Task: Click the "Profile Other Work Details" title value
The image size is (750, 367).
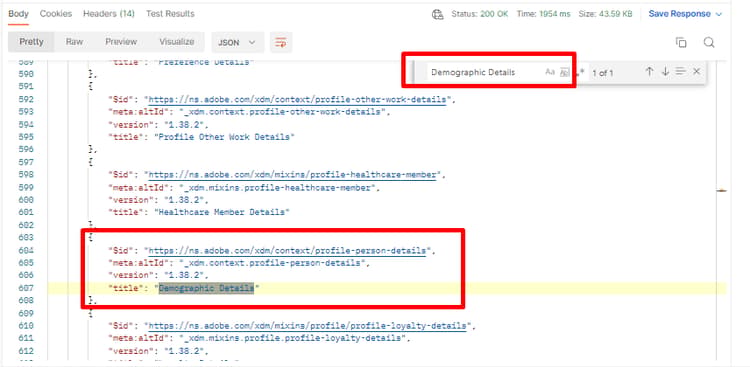Action: [224, 137]
